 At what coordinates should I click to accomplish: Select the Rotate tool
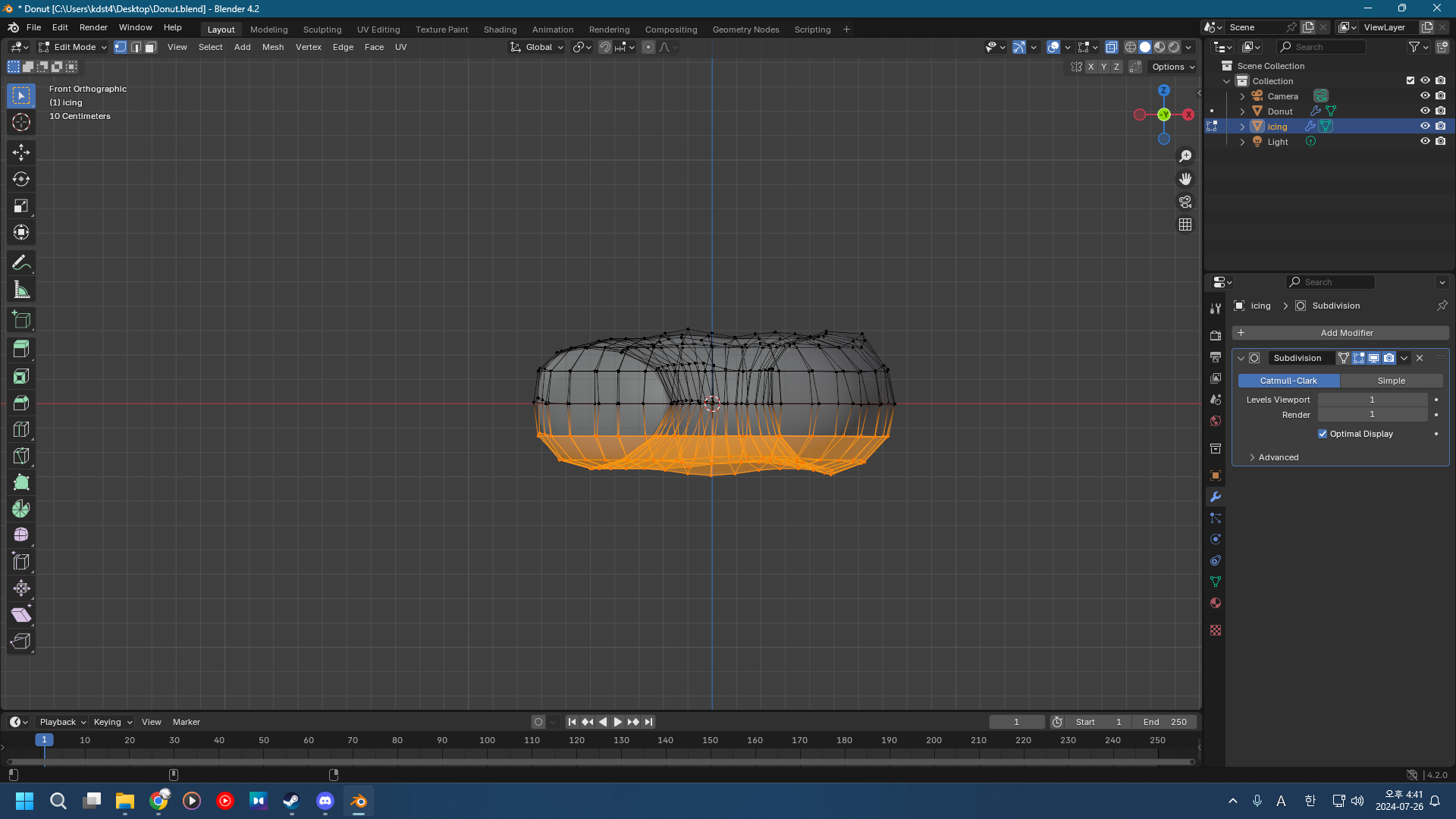(21, 179)
